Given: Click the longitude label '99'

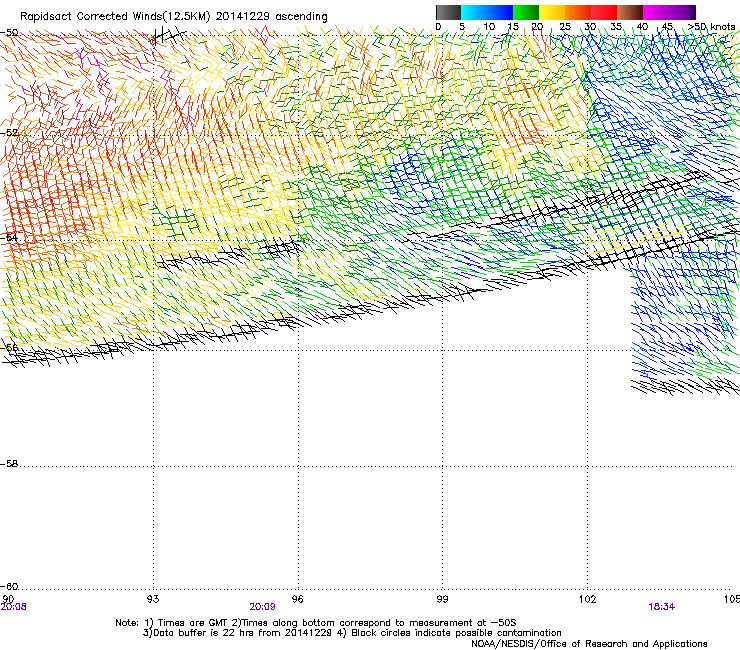Looking at the screenshot, I should coord(442,599).
